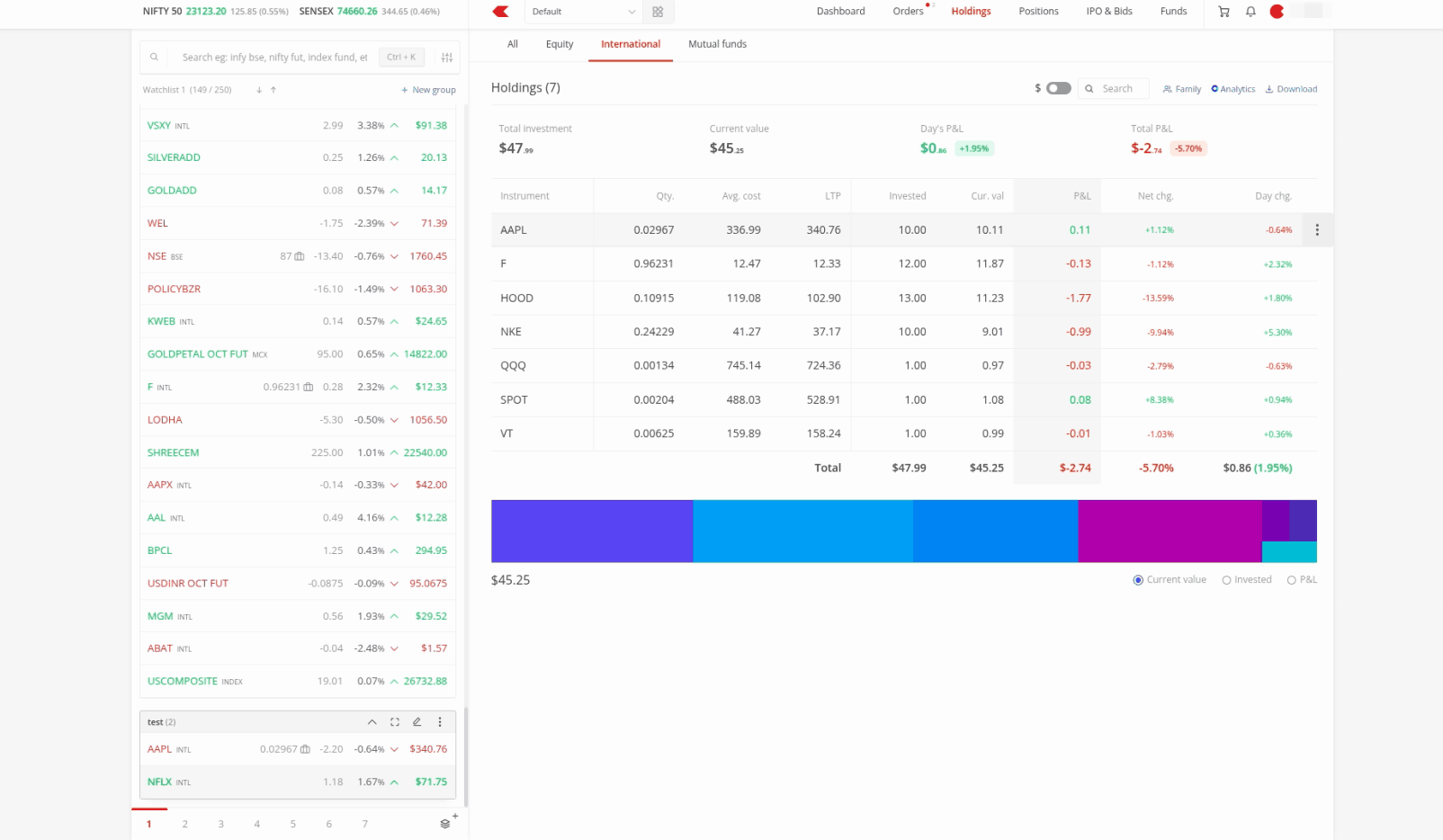Open the Positions menu
This screenshot has width=1443, height=840.
[1038, 12]
